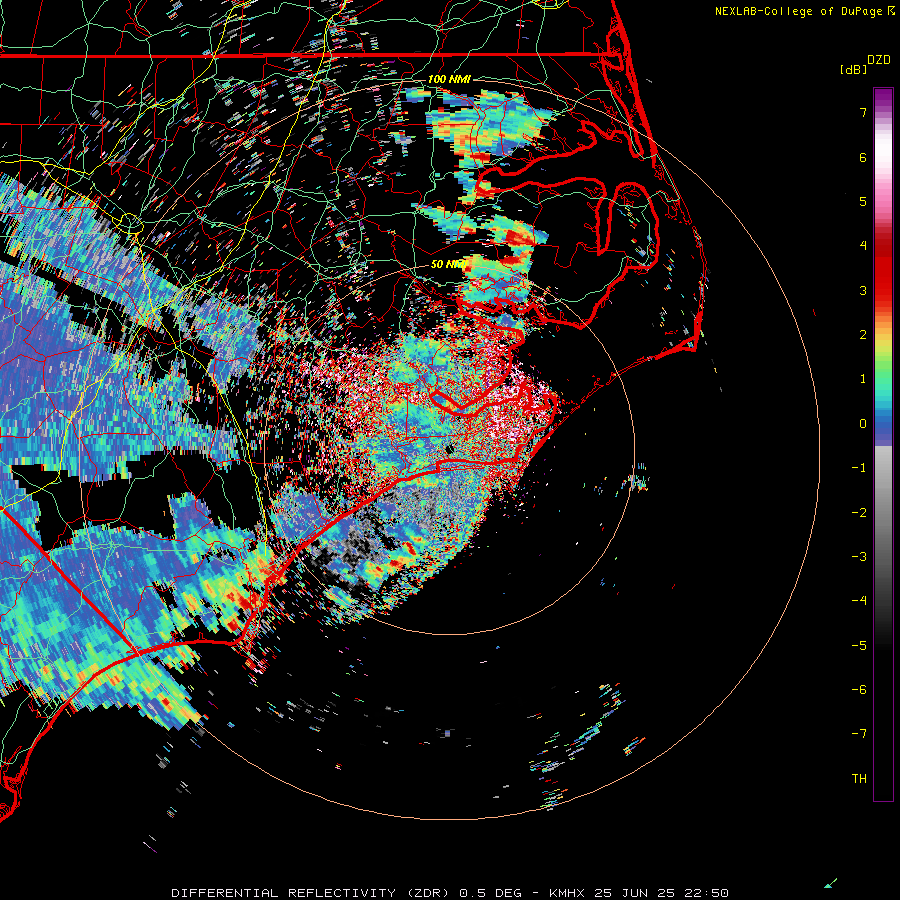Image resolution: width=900 pixels, height=900 pixels.
Task: Click the 7 dB value on color scale
Action: [863, 112]
